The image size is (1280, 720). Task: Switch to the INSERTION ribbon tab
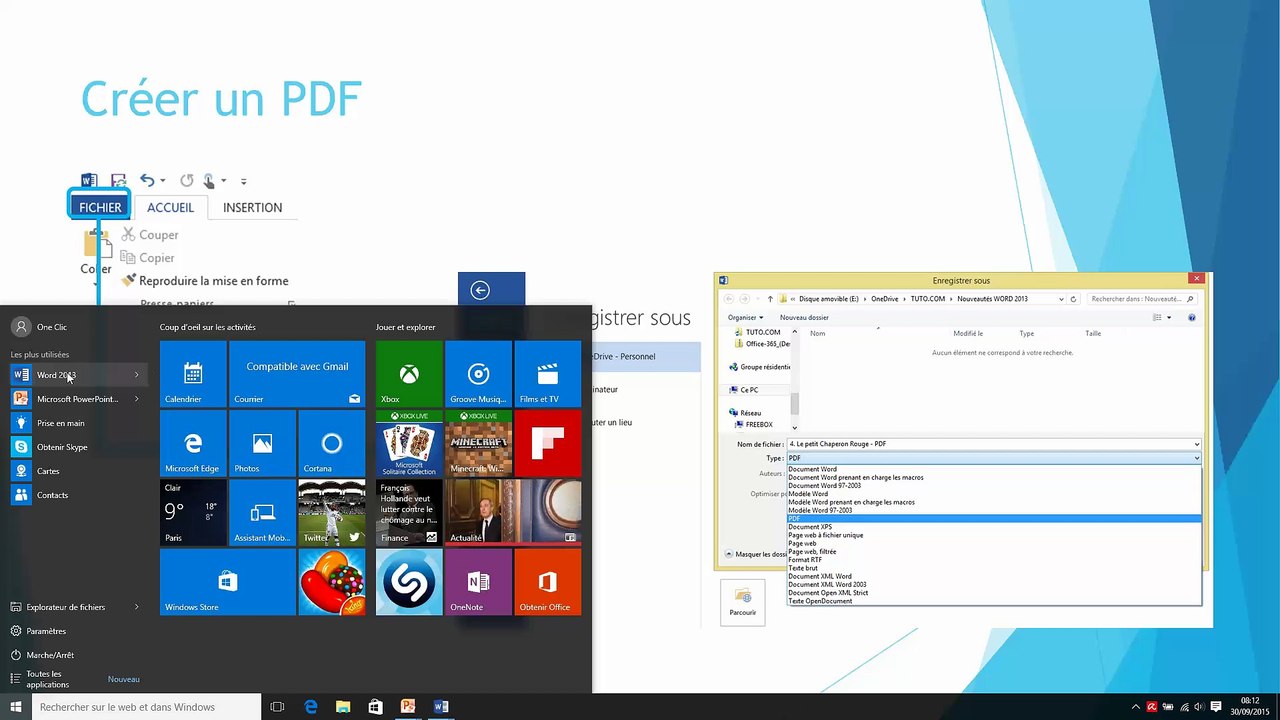(x=252, y=207)
